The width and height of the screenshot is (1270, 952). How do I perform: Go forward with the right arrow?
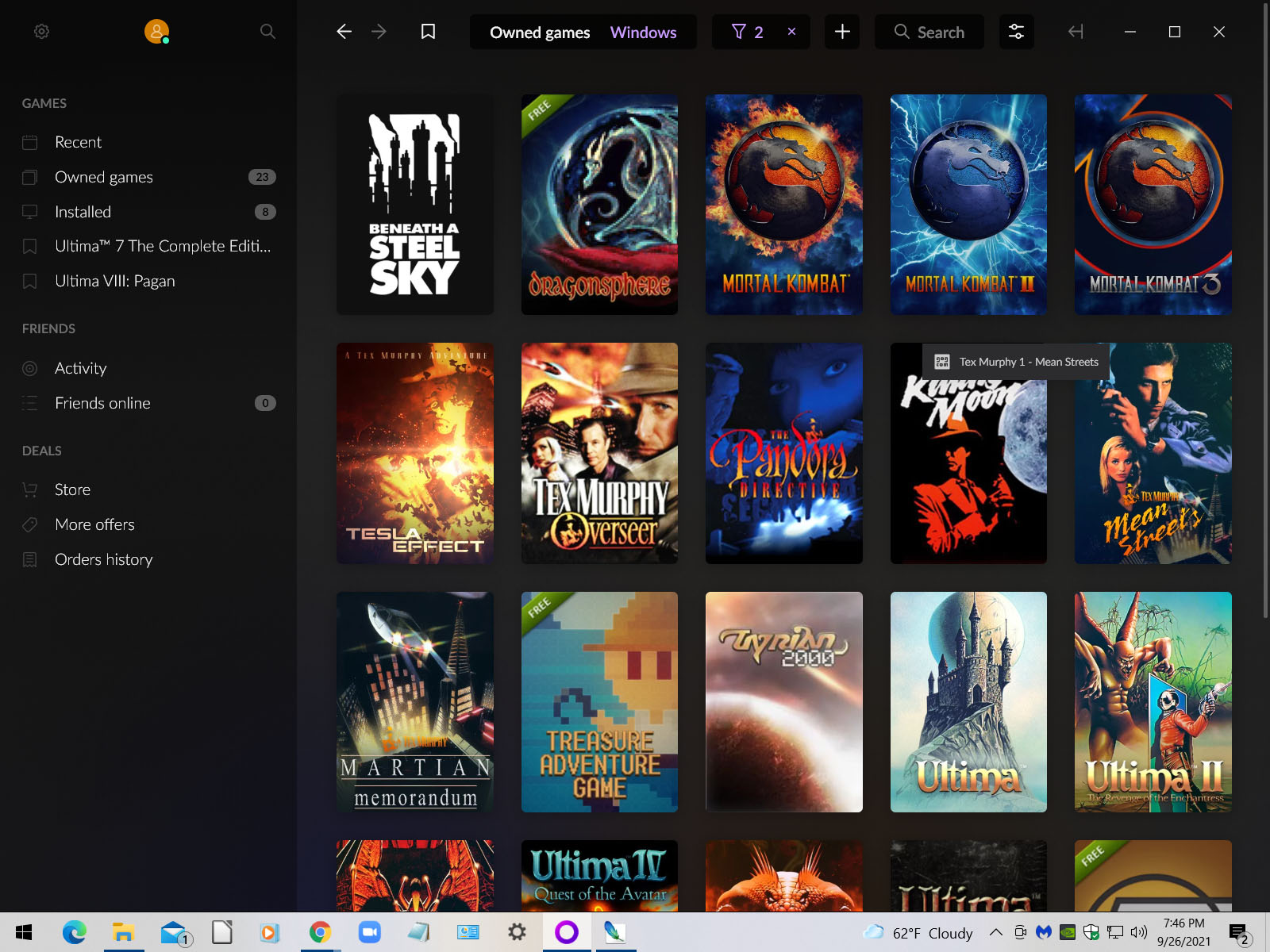pyautogui.click(x=379, y=32)
